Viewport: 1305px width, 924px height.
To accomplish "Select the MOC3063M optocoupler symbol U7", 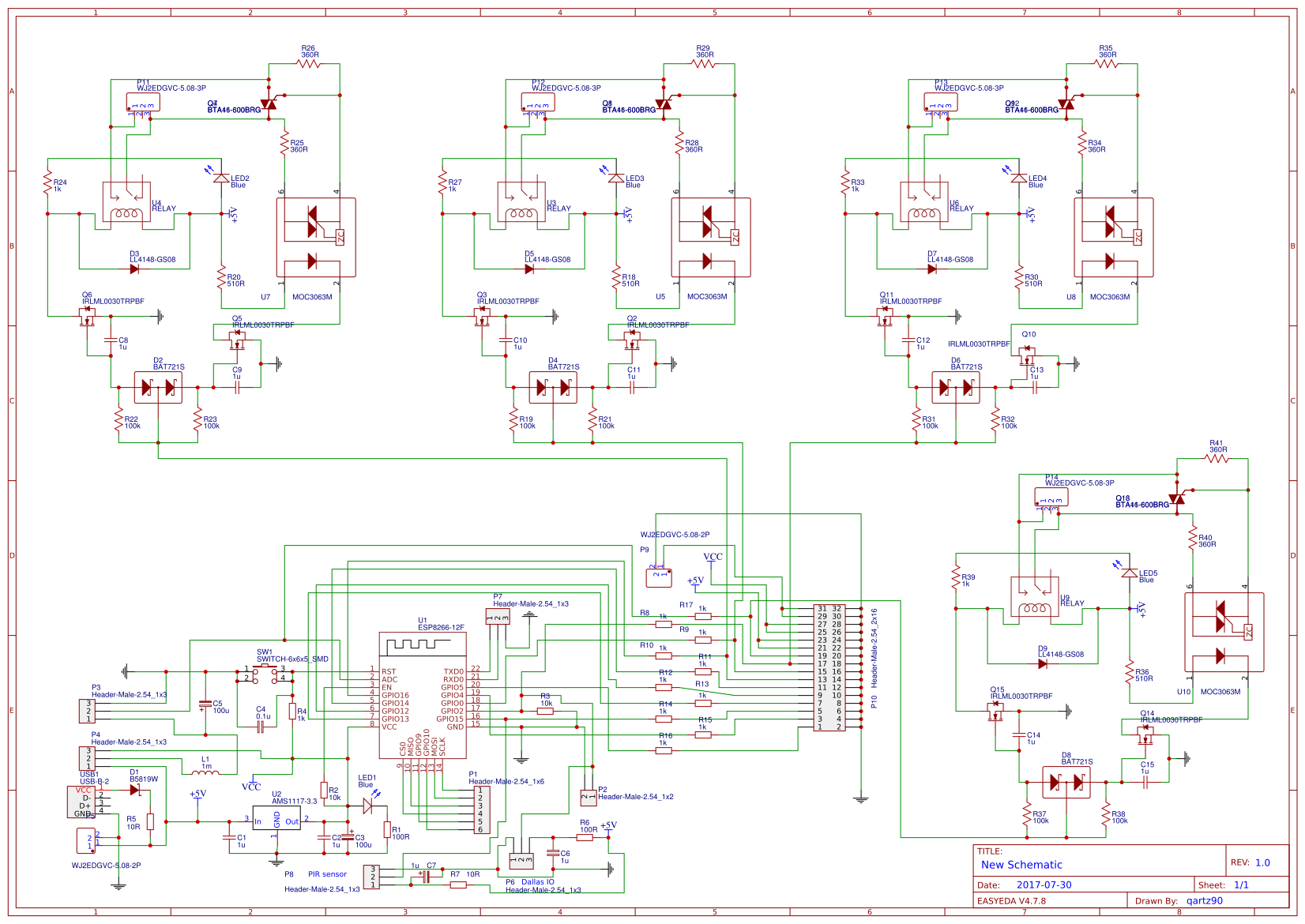I will 316,237.
